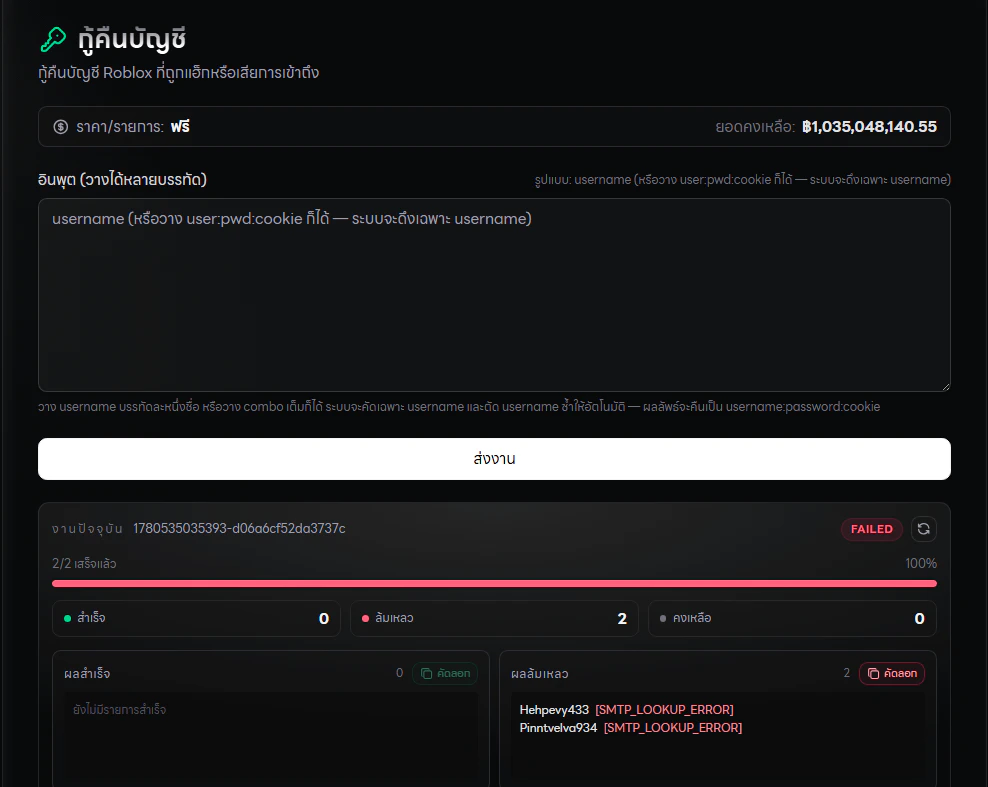Focus the username input textarea
Screen dimensions: 988x787
494,295
